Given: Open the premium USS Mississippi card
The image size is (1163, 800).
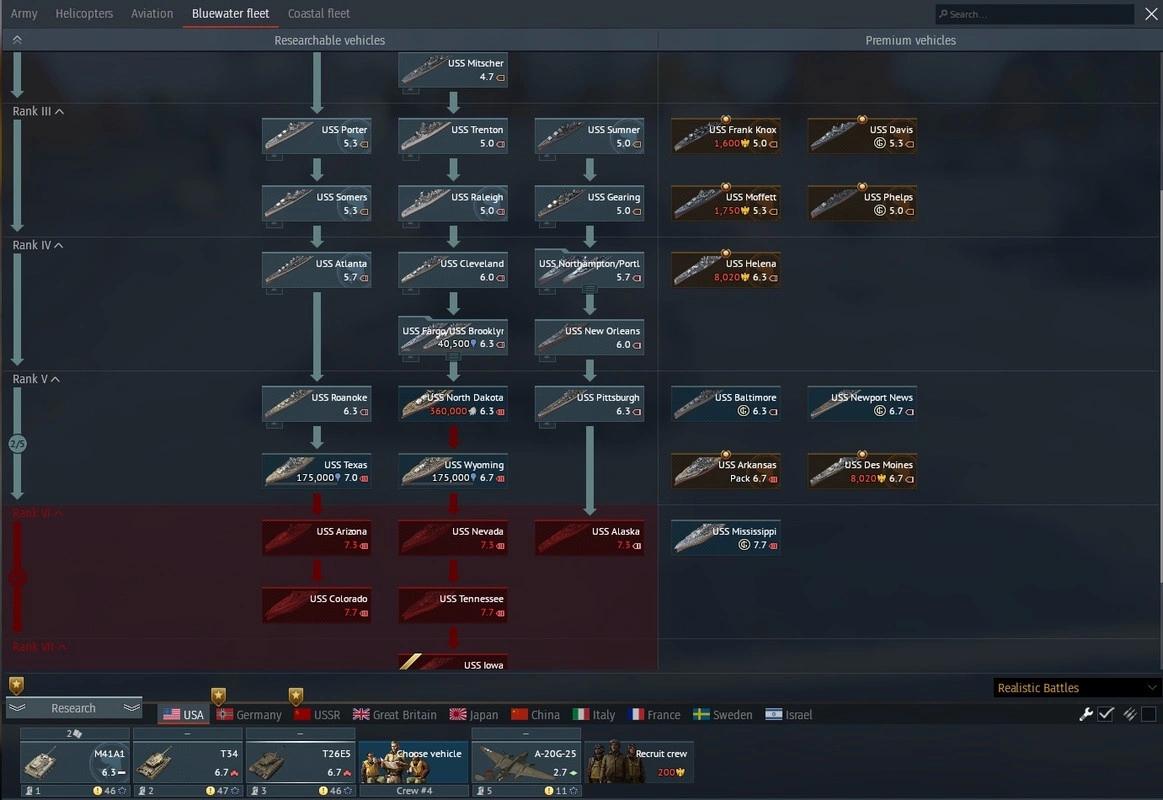Looking at the screenshot, I should click(725, 538).
